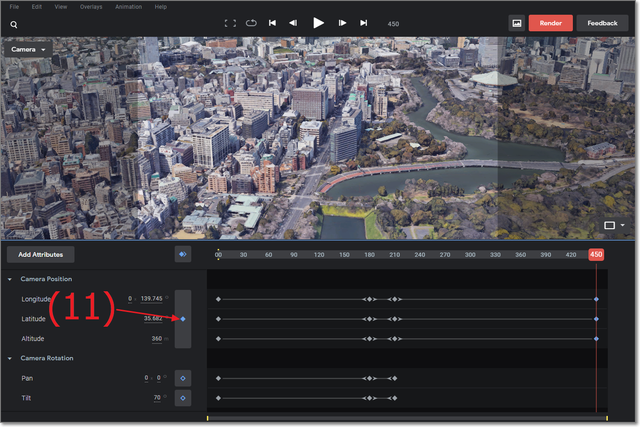Toggle keyframe for Tilt
Image resolution: width=640 pixels, height=427 pixels.
(182, 398)
